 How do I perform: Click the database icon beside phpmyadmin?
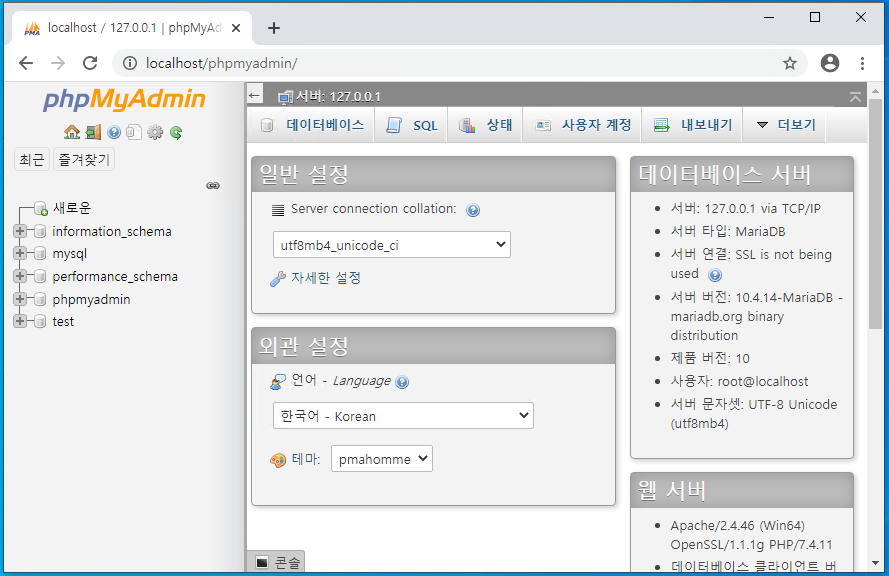coord(40,299)
